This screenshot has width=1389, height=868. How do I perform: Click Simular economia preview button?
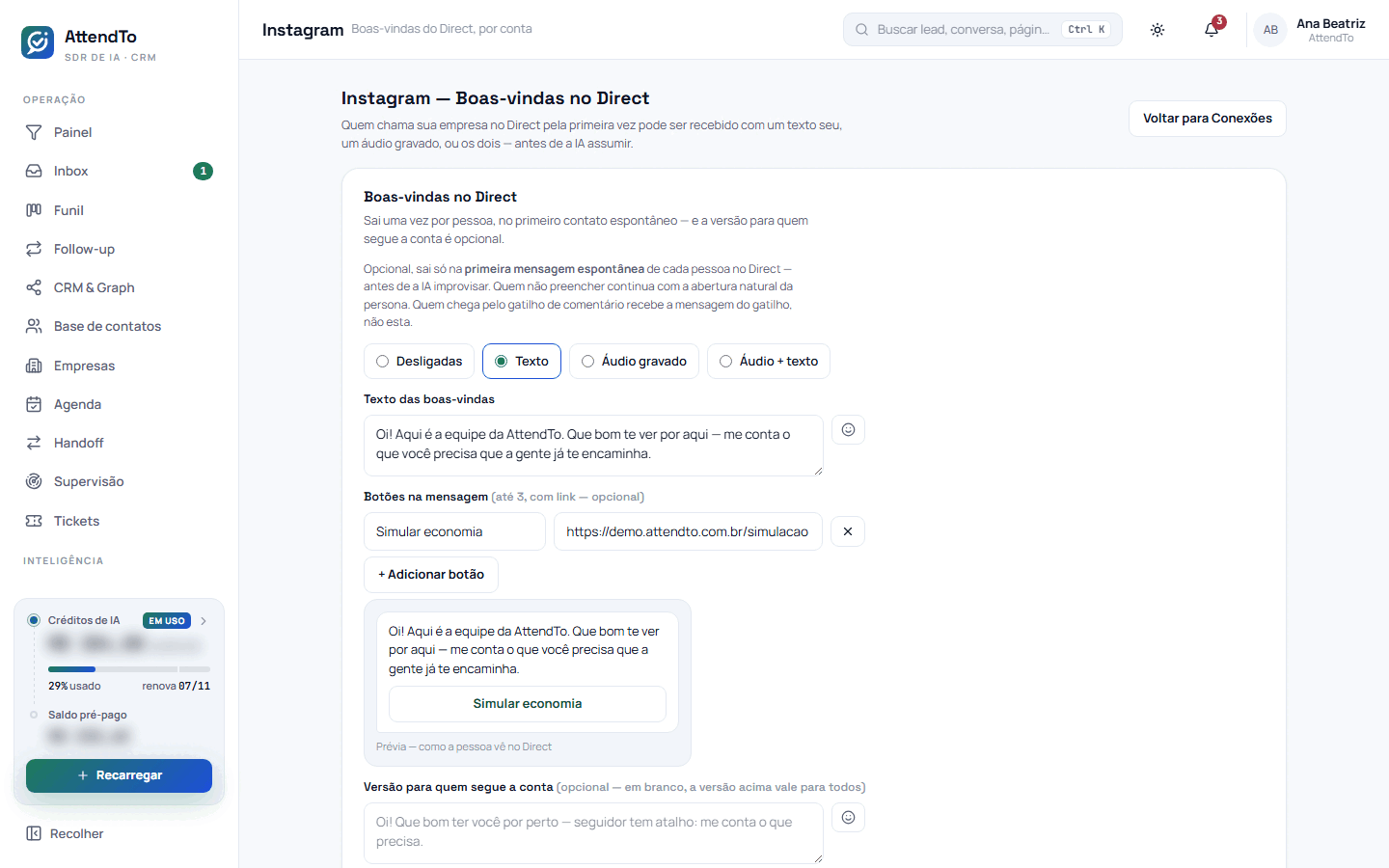[x=528, y=704]
